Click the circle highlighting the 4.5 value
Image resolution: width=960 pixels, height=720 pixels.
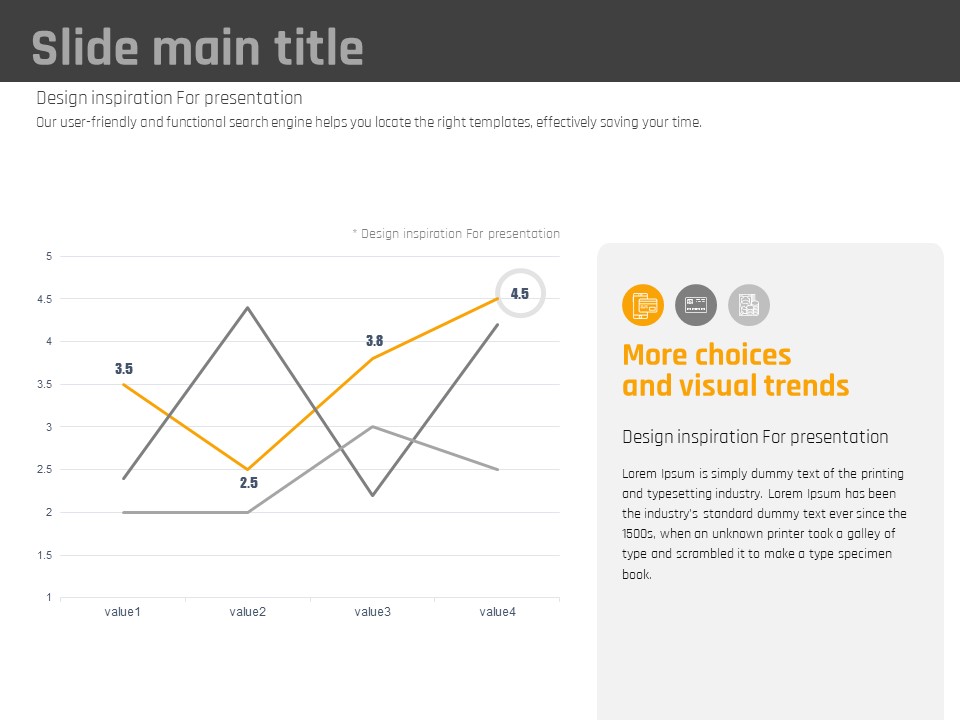tap(520, 293)
